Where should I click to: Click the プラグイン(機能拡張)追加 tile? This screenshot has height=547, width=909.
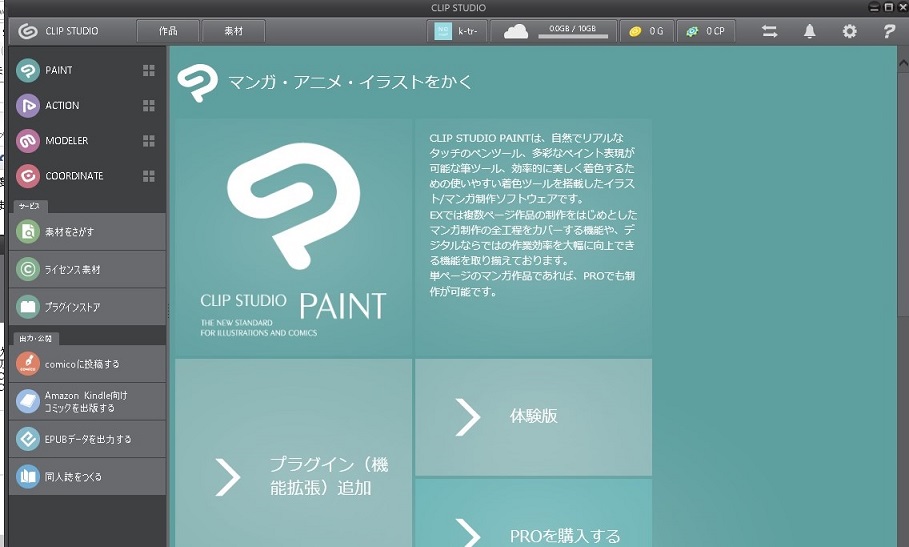(x=293, y=453)
